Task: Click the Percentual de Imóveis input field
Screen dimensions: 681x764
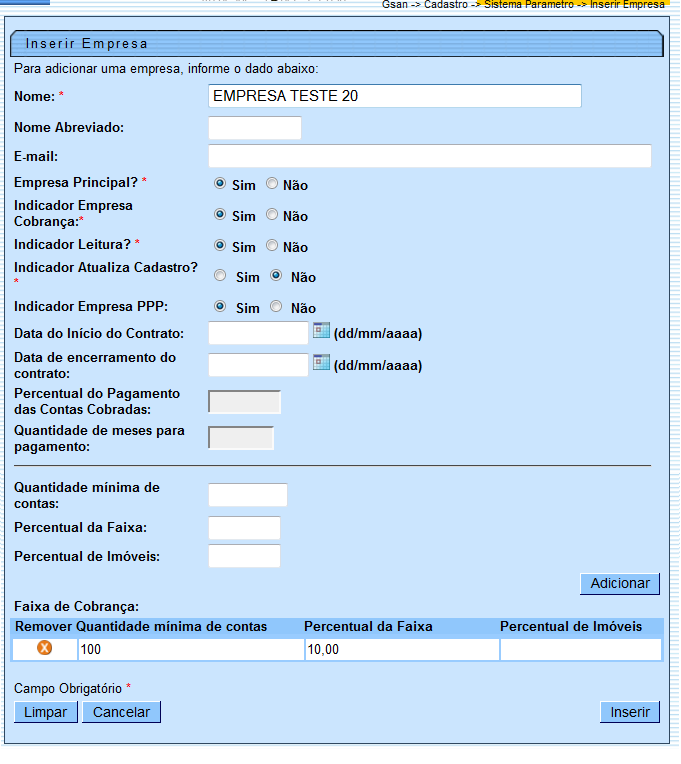Action: (x=244, y=556)
